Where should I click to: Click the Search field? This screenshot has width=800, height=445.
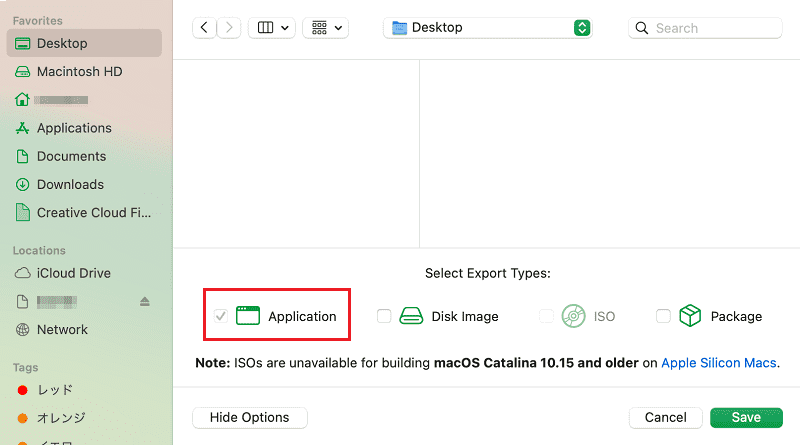(705, 28)
